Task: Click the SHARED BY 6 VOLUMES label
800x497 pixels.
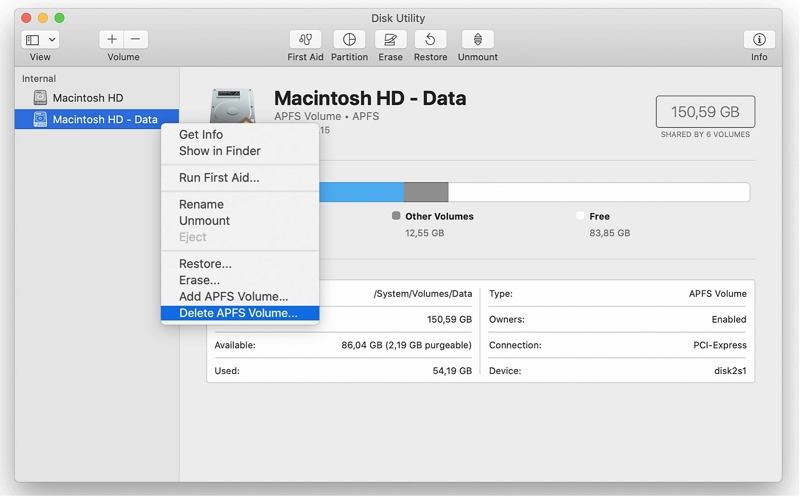Action: click(705, 134)
